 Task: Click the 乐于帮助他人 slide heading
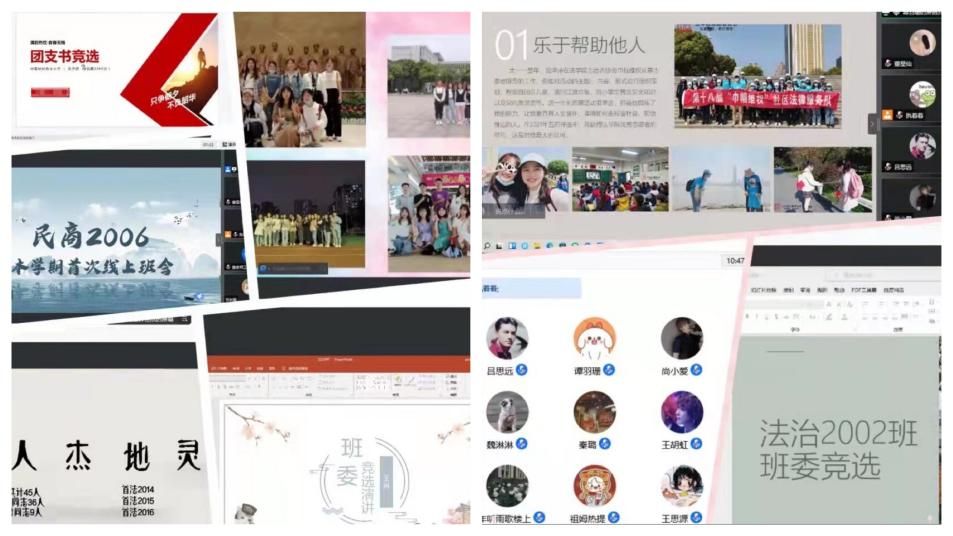(x=583, y=43)
